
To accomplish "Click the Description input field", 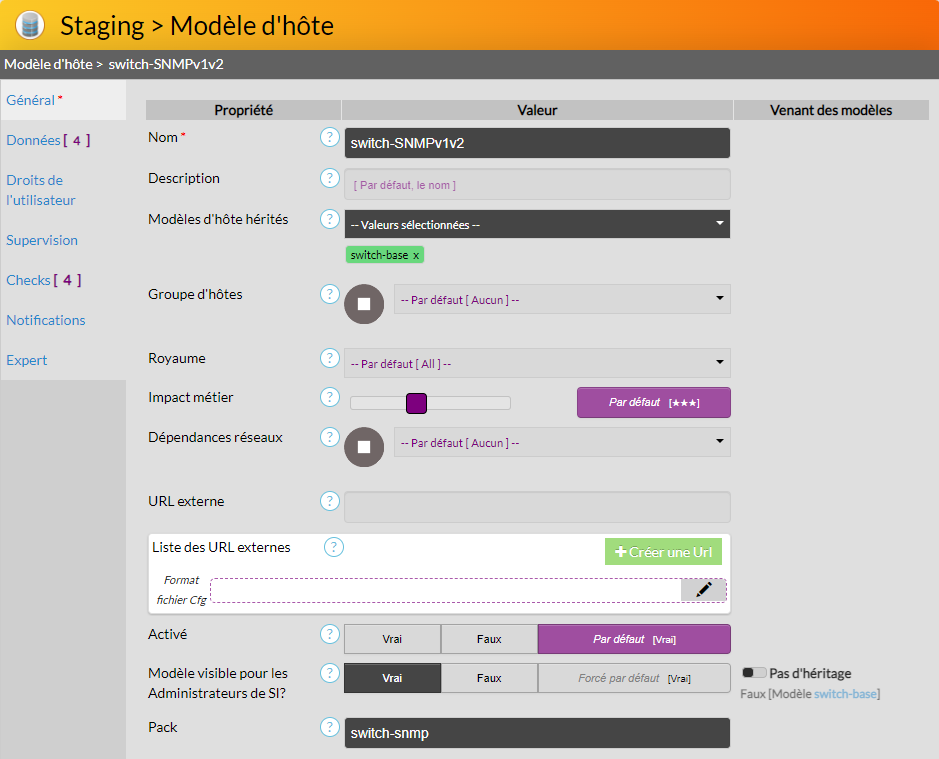I will coord(537,185).
